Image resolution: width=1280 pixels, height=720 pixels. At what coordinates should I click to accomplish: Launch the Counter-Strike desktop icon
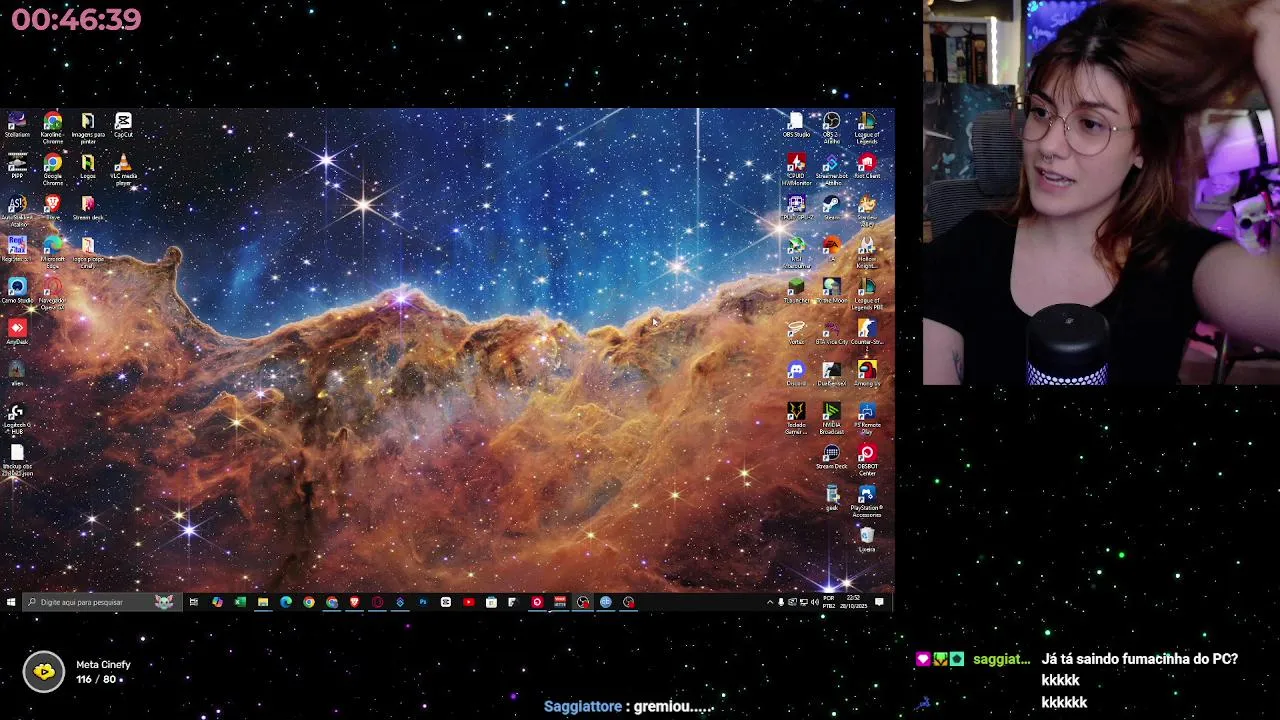[867, 332]
